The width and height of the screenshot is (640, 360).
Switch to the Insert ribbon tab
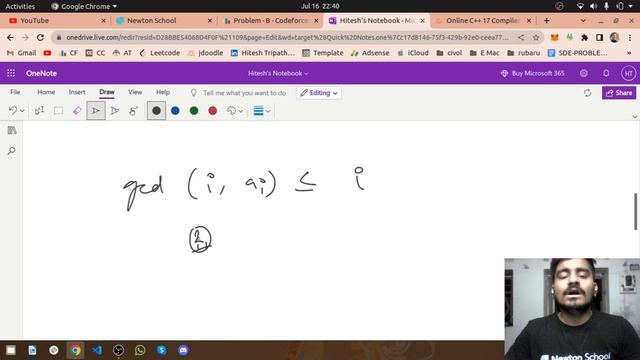tap(77, 92)
